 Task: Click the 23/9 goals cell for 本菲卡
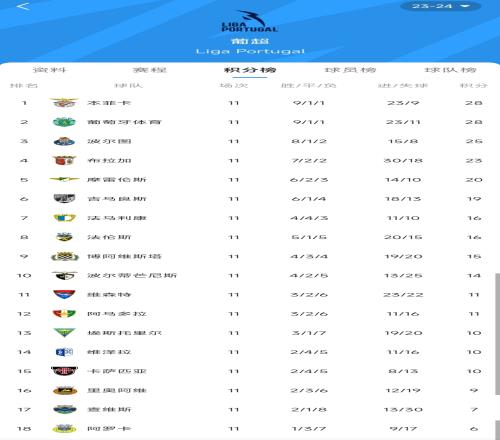(x=403, y=103)
